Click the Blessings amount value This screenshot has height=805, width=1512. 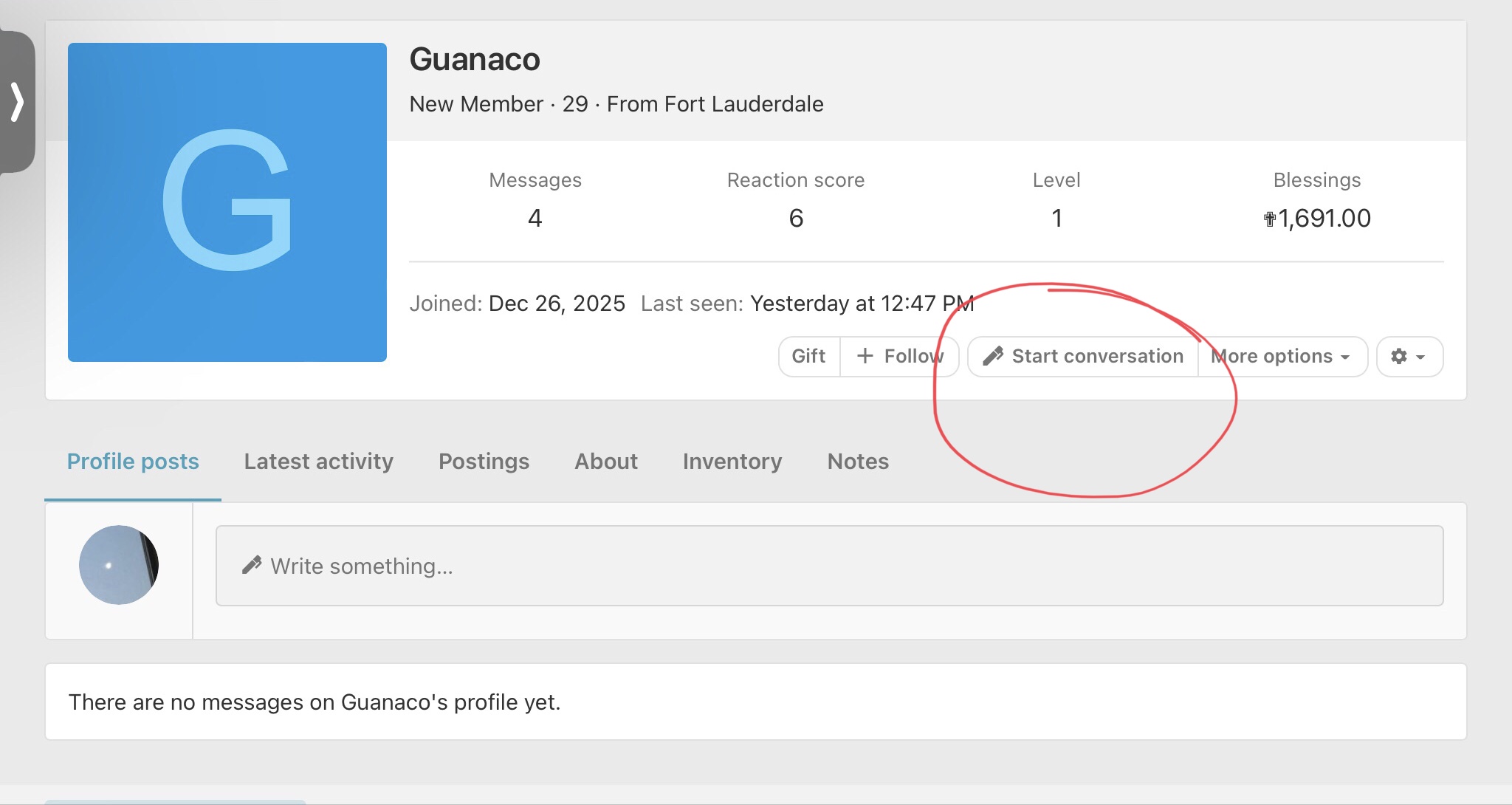point(1317,219)
